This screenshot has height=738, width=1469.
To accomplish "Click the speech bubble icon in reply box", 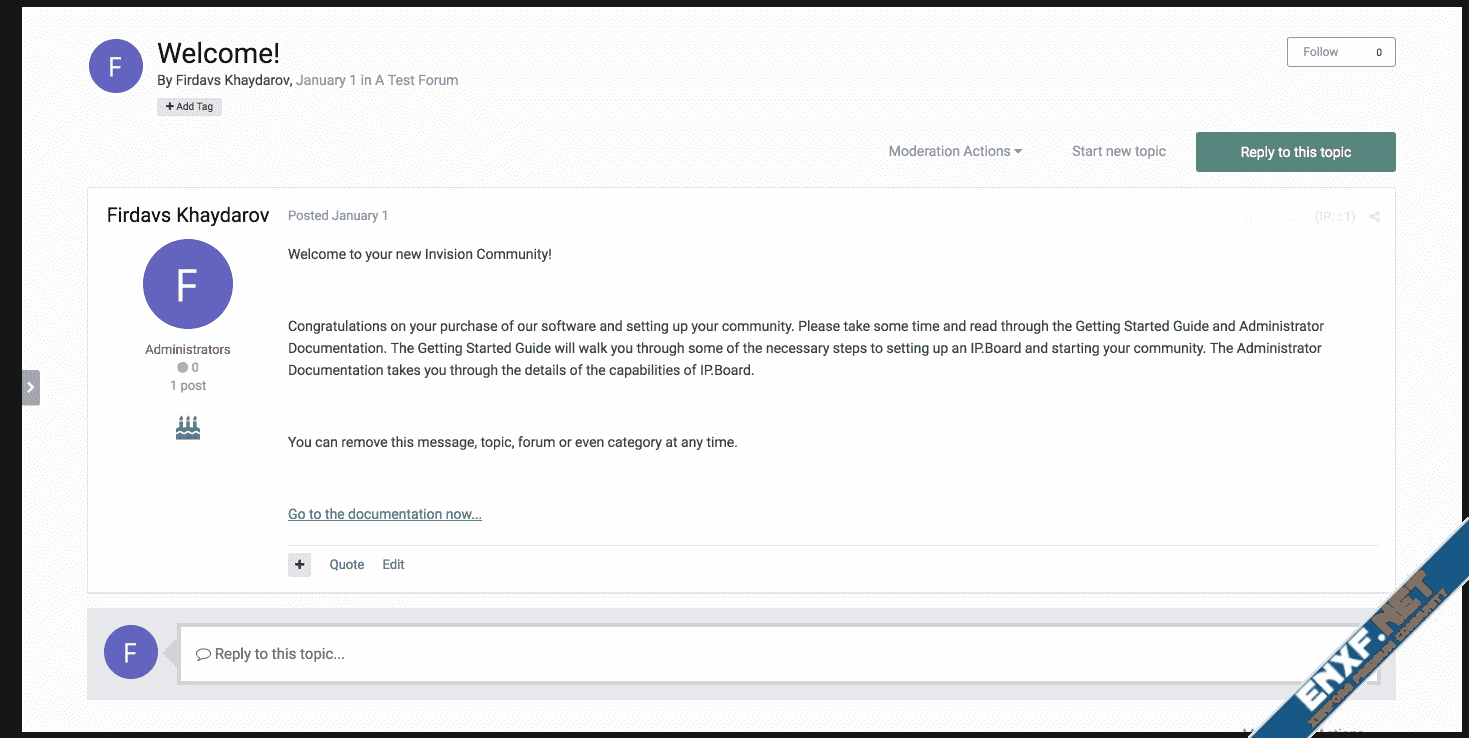I will click(203, 655).
